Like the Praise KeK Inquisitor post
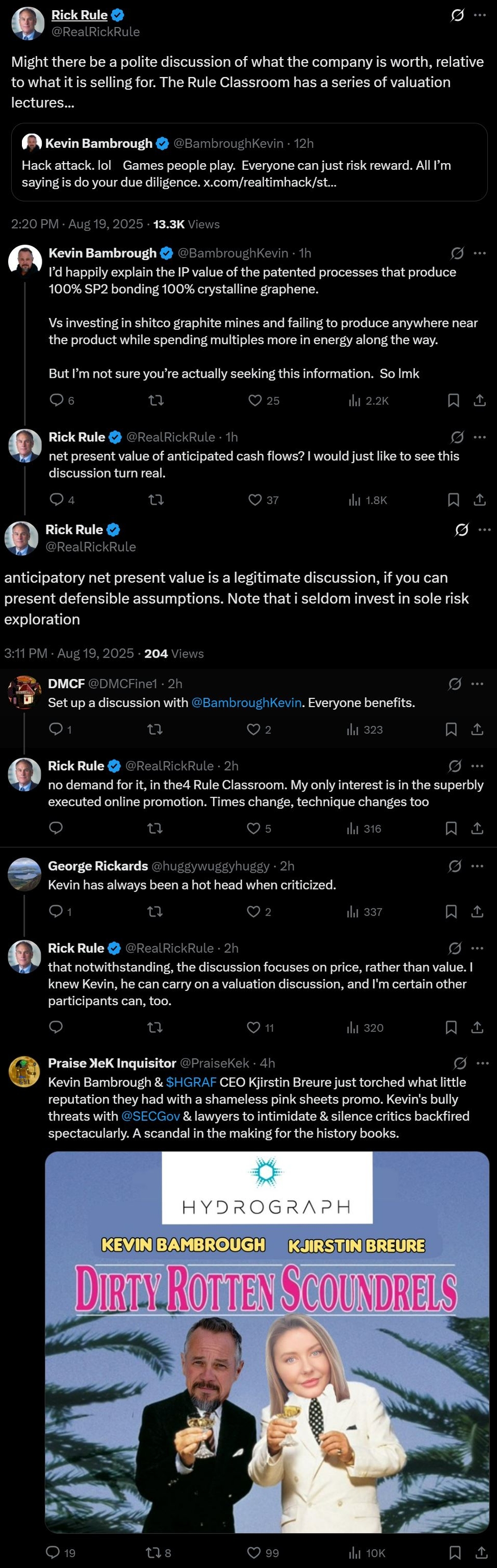Viewport: 497px width, 1568px height. tap(254, 1552)
